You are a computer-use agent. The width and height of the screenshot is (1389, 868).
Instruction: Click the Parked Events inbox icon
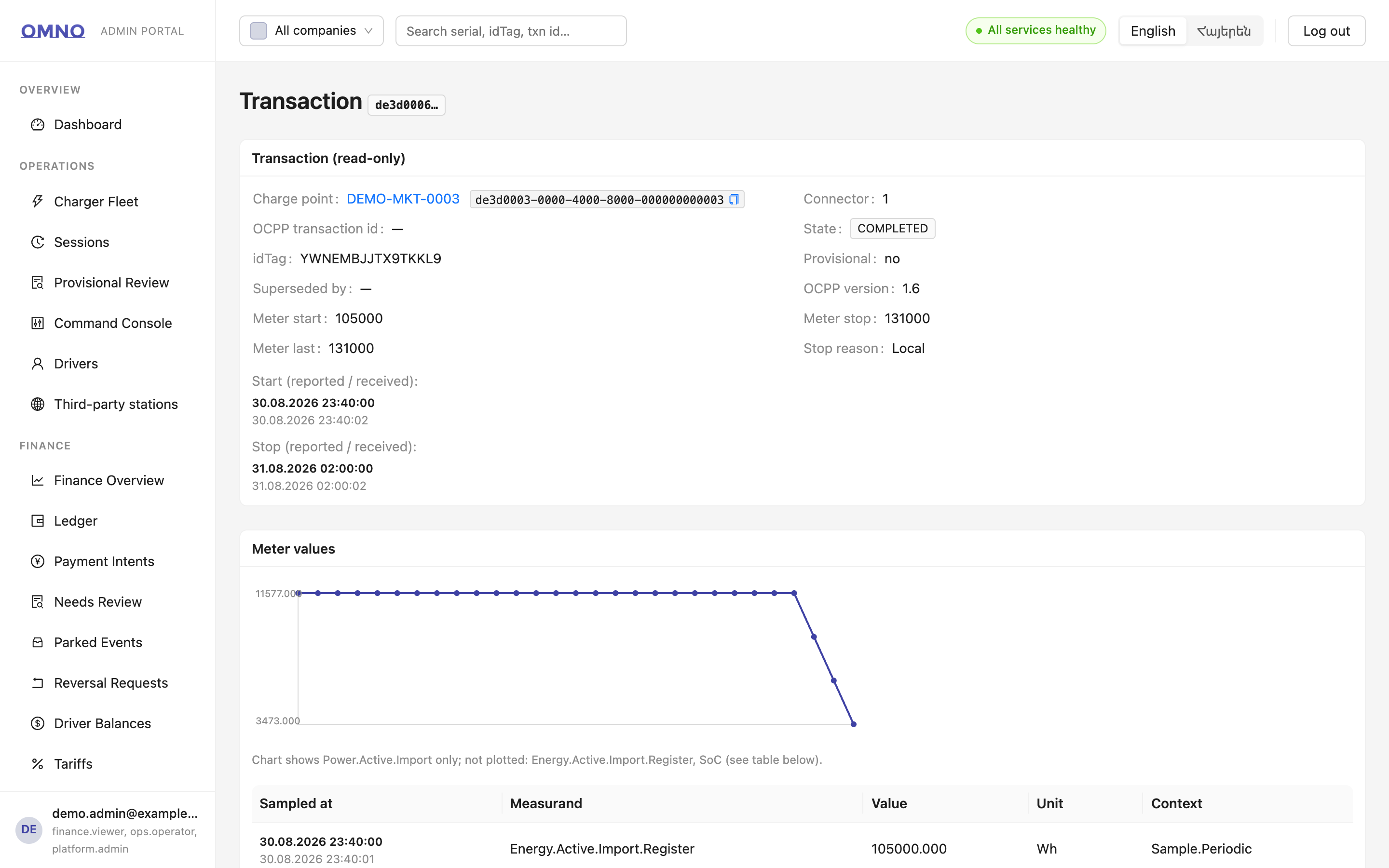(x=37, y=642)
